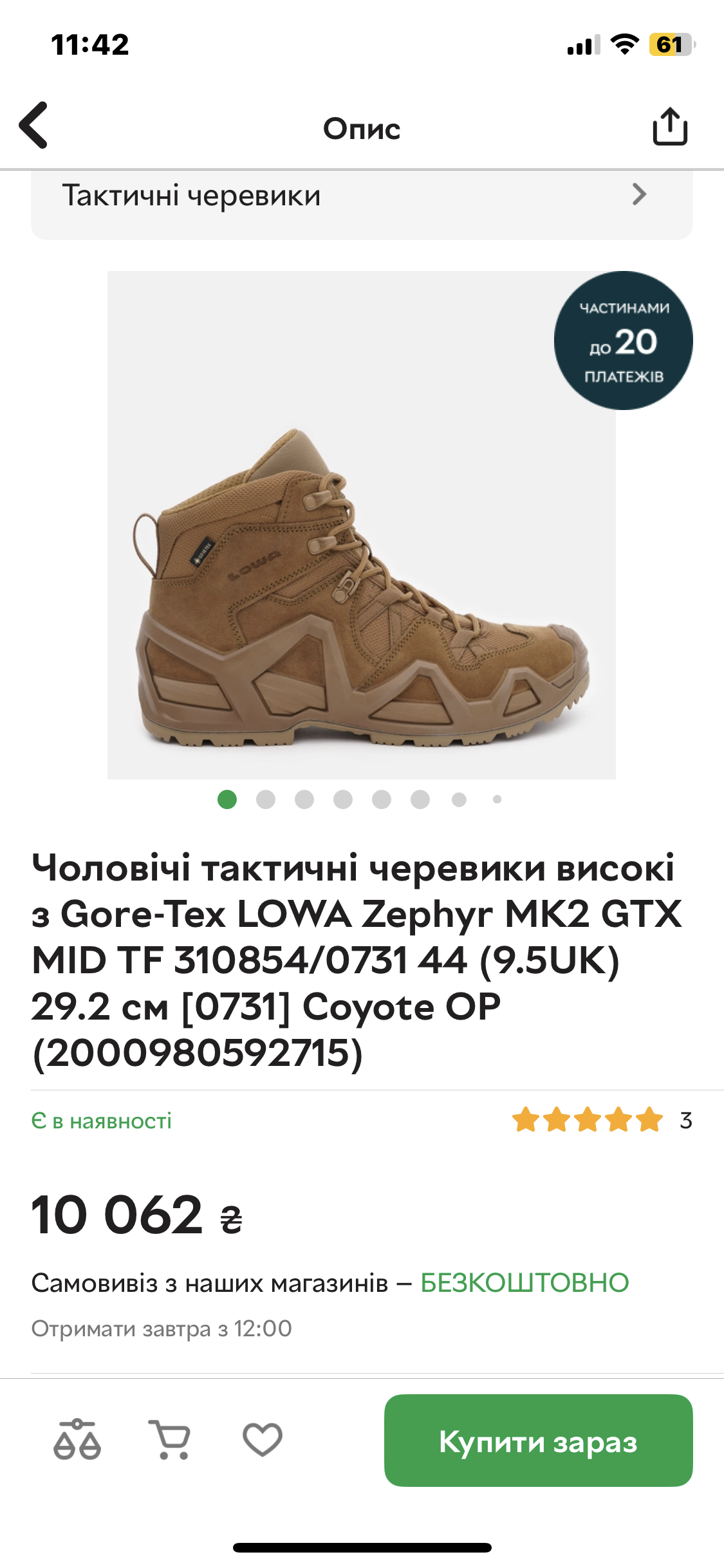
Task: Click the Купити зараз button
Action: [539, 1441]
